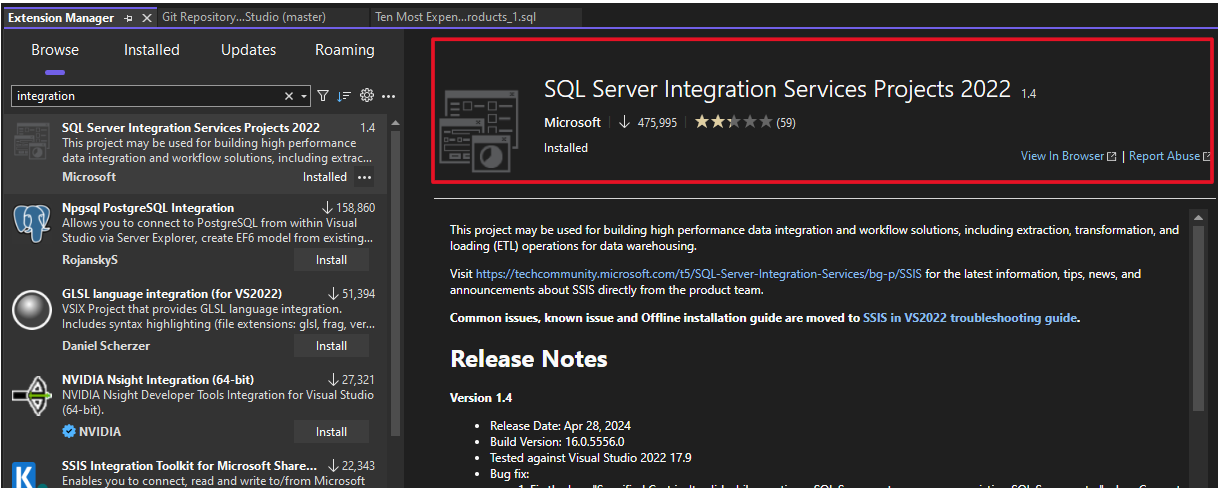Switch to the Installed tab
This screenshot has height=489, width=1220.
click(x=152, y=50)
